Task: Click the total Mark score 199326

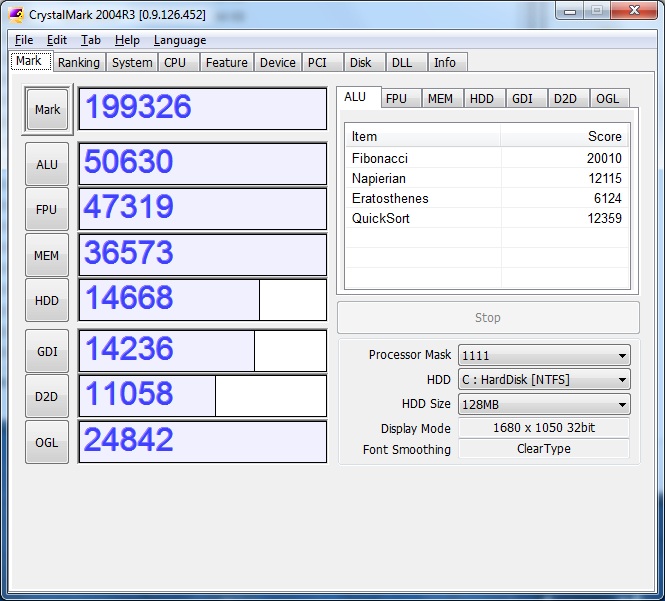Action: tap(203, 109)
